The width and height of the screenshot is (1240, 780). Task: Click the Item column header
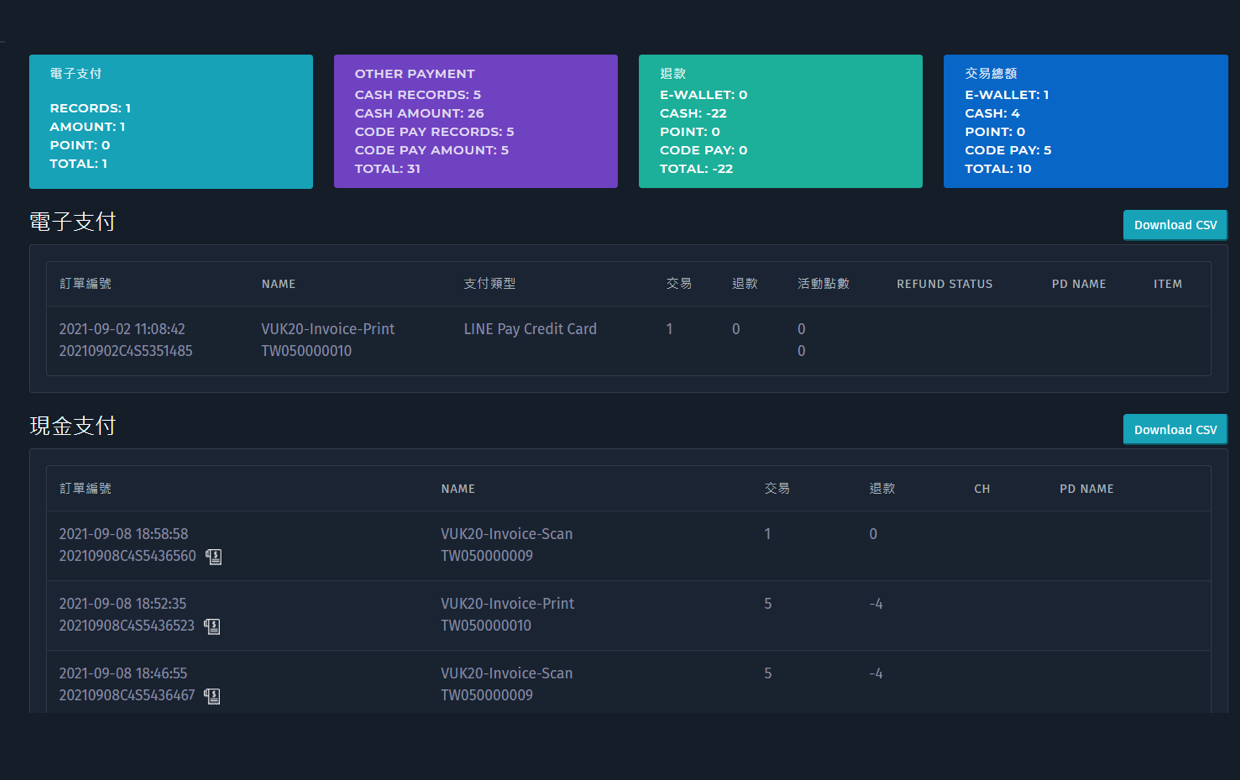(1167, 284)
